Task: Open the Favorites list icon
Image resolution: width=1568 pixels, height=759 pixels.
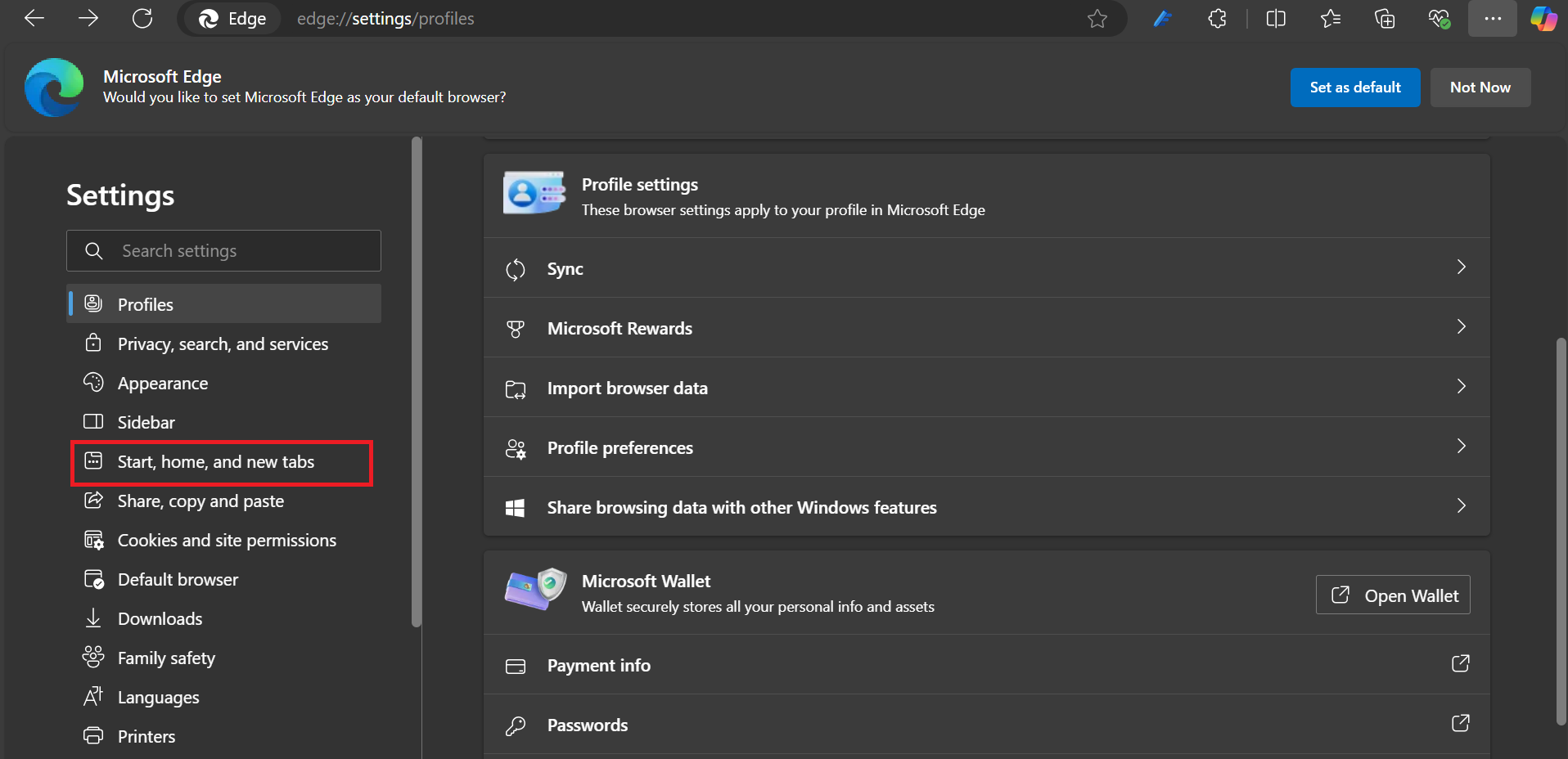Action: [1331, 18]
